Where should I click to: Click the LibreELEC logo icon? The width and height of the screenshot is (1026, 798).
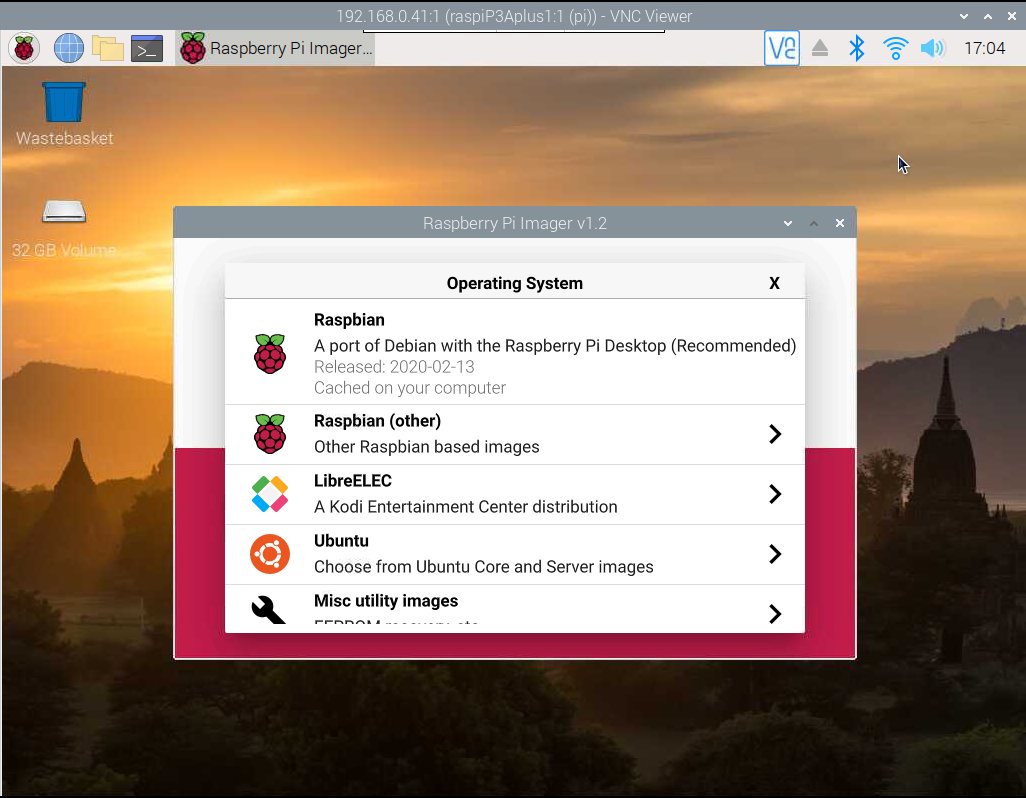(x=270, y=494)
